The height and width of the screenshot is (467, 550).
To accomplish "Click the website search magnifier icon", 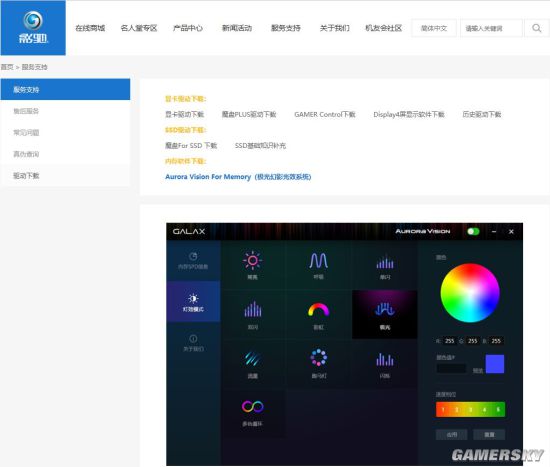I will 536,28.
